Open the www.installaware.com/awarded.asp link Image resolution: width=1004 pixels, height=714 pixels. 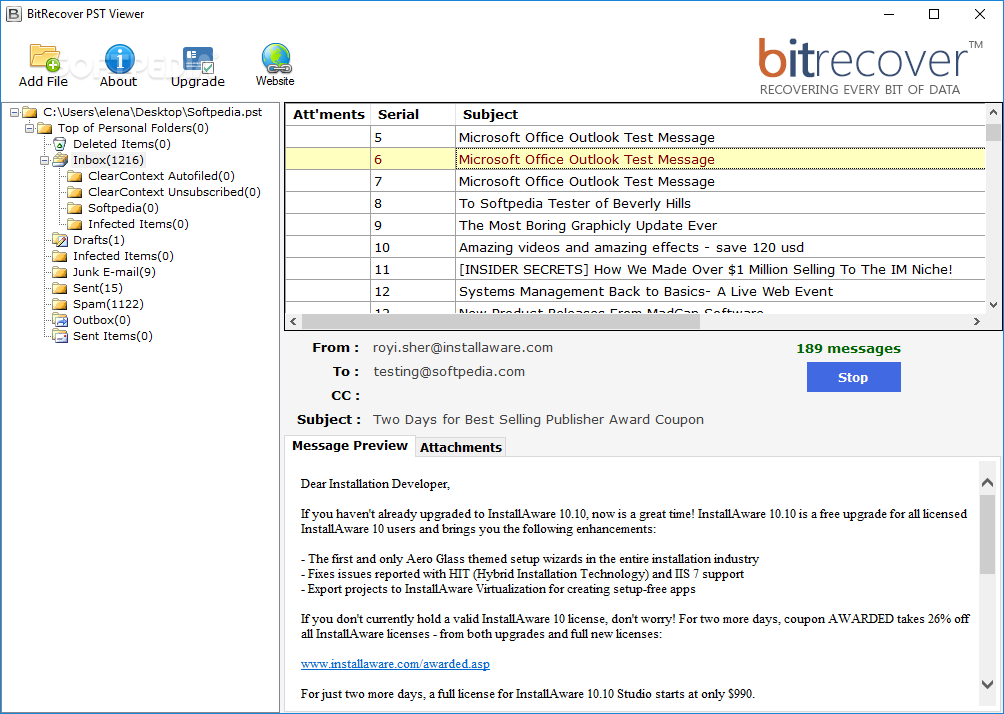(x=395, y=664)
